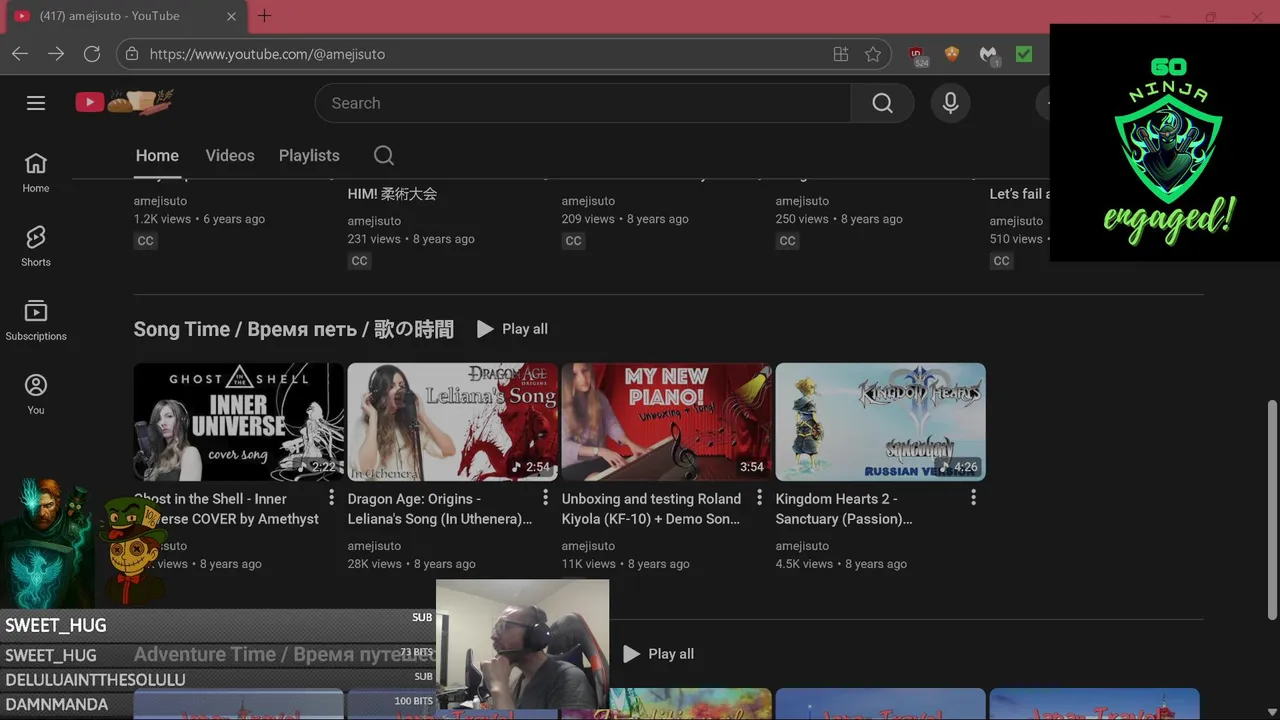
Task: Open the Malwarebytes M extension icon
Action: click(988, 55)
